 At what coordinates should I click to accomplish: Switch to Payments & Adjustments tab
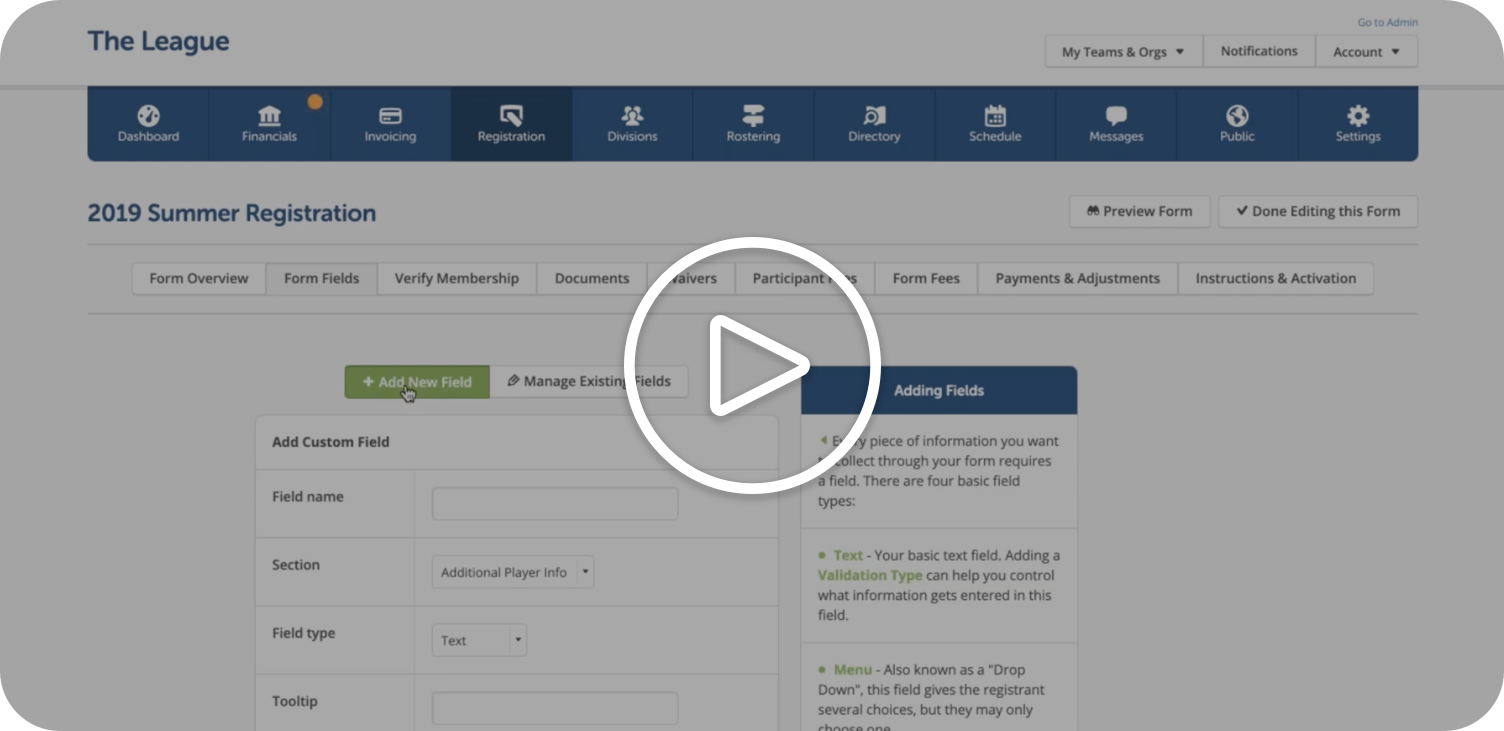tap(1077, 279)
